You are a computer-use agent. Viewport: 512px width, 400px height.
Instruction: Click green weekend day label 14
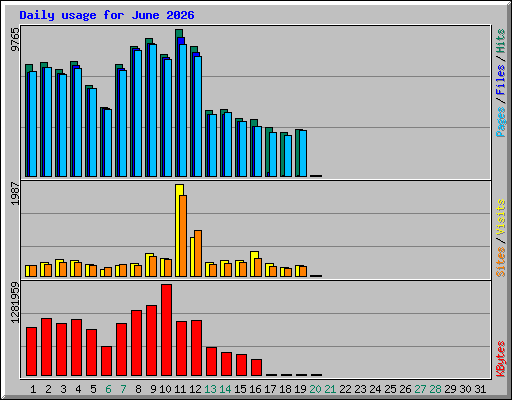pos(225,389)
